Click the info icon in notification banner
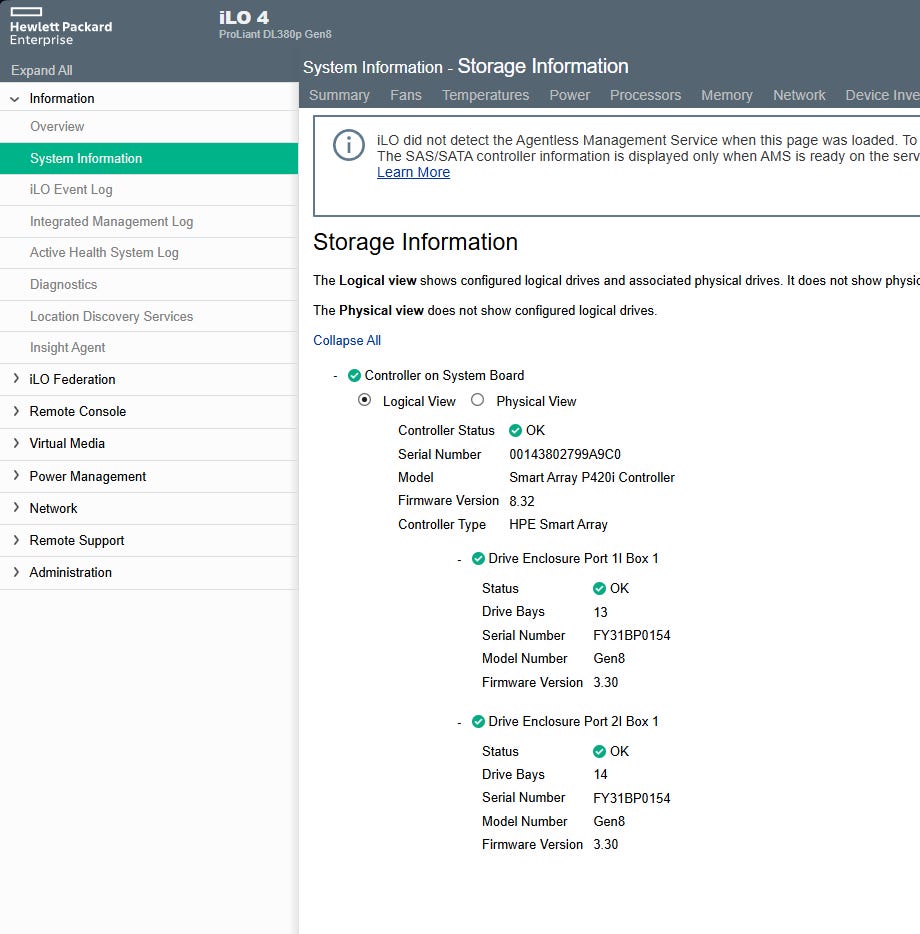This screenshot has width=920, height=934. 348,146
